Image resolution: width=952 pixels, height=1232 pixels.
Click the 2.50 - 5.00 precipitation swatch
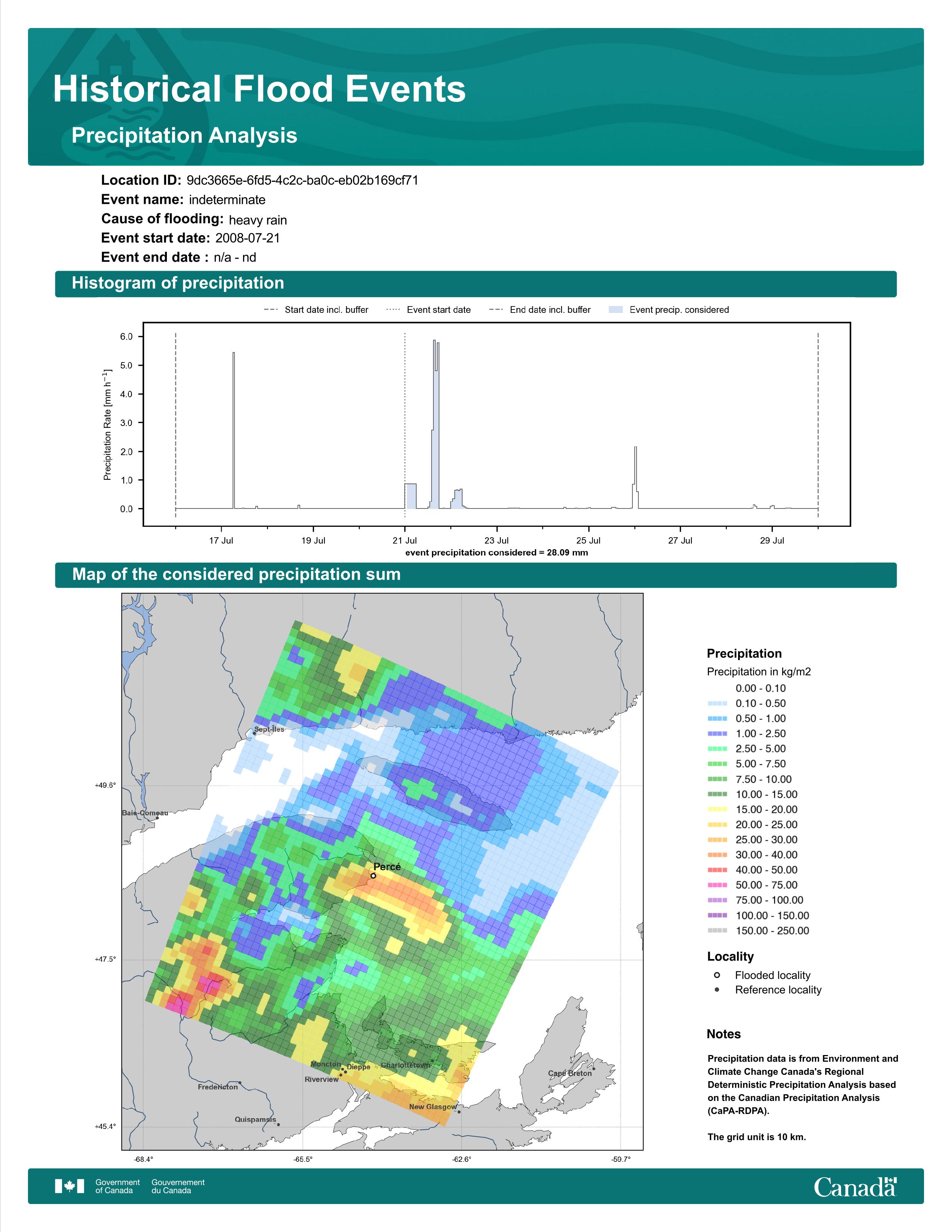pyautogui.click(x=718, y=749)
